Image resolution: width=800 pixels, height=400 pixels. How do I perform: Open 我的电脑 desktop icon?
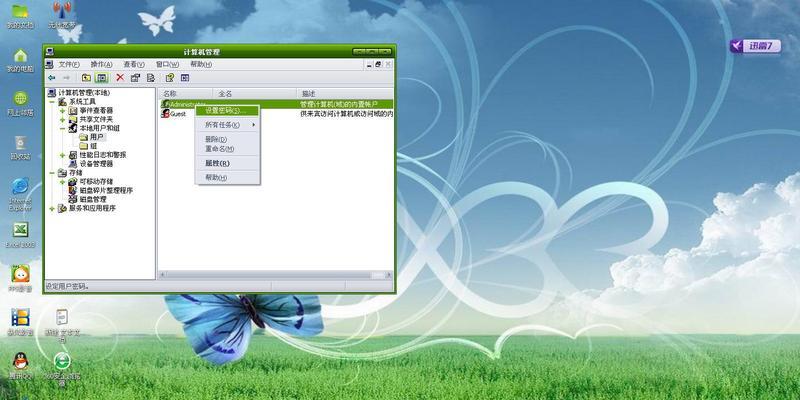20,61
